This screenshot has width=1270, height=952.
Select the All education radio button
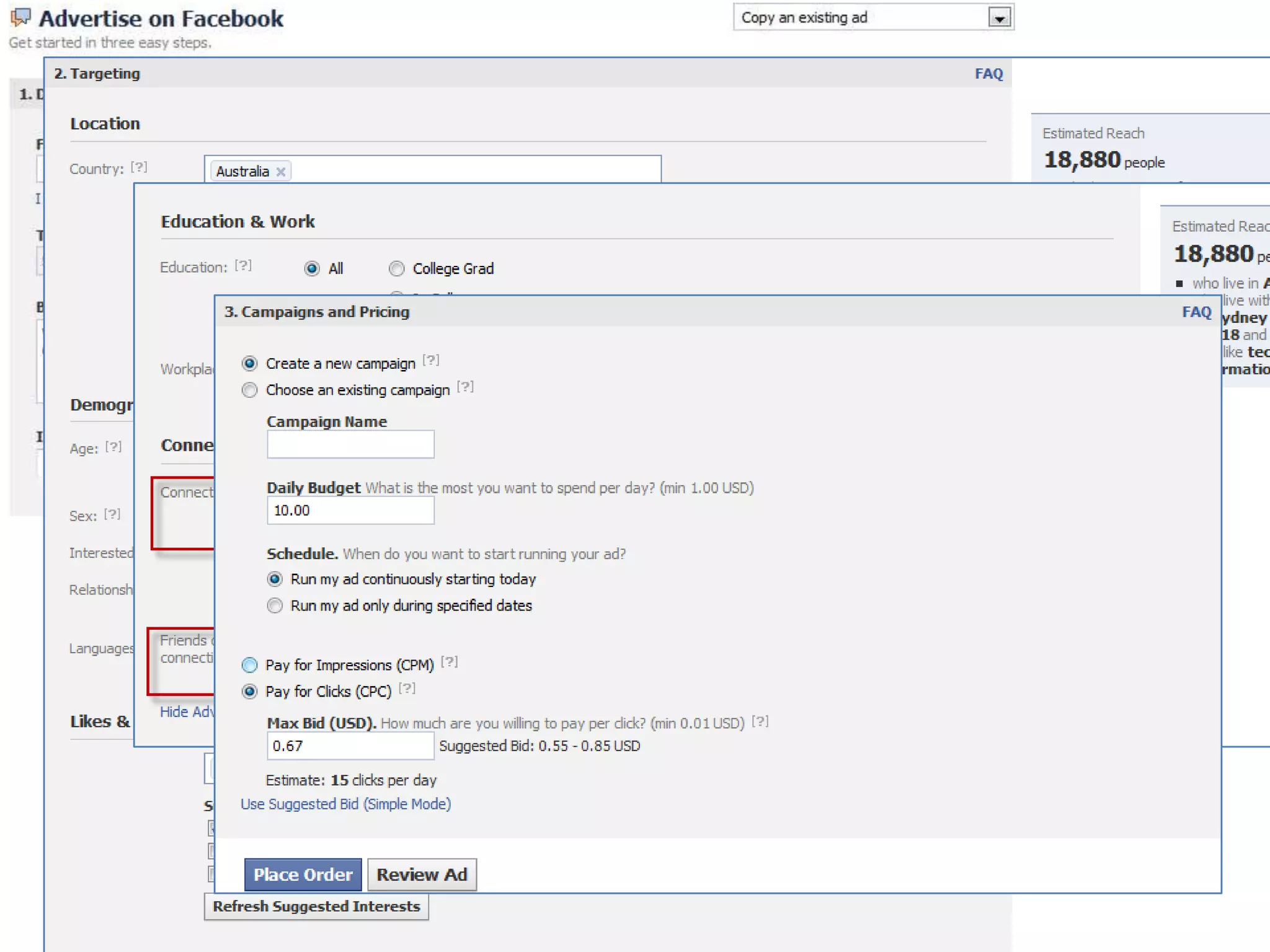point(312,269)
